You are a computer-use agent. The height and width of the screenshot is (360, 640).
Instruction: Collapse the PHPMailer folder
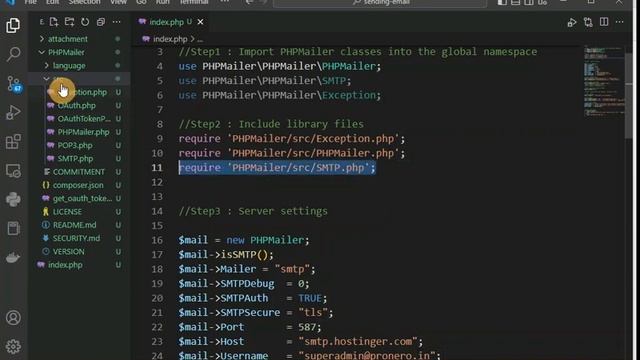tap(66, 52)
